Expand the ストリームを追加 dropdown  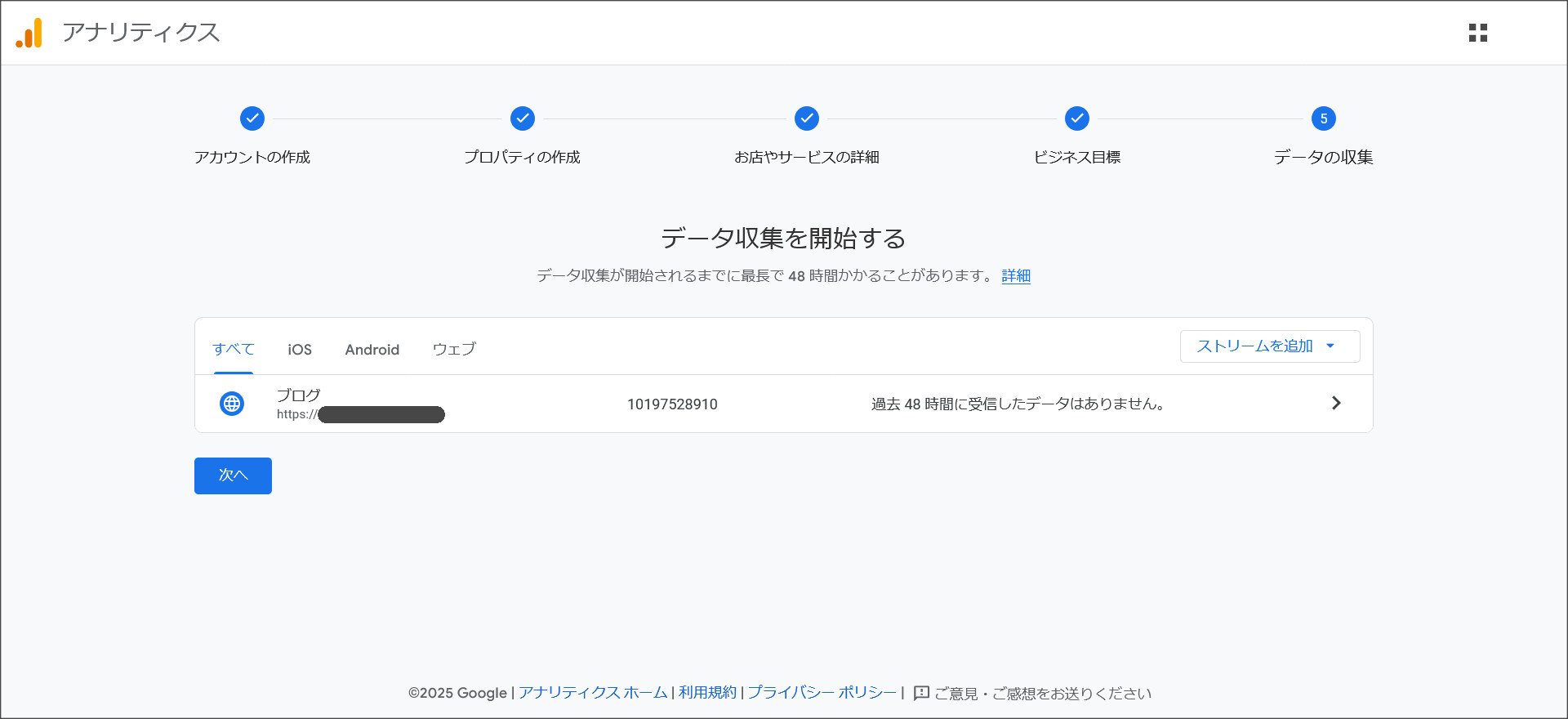click(1270, 346)
